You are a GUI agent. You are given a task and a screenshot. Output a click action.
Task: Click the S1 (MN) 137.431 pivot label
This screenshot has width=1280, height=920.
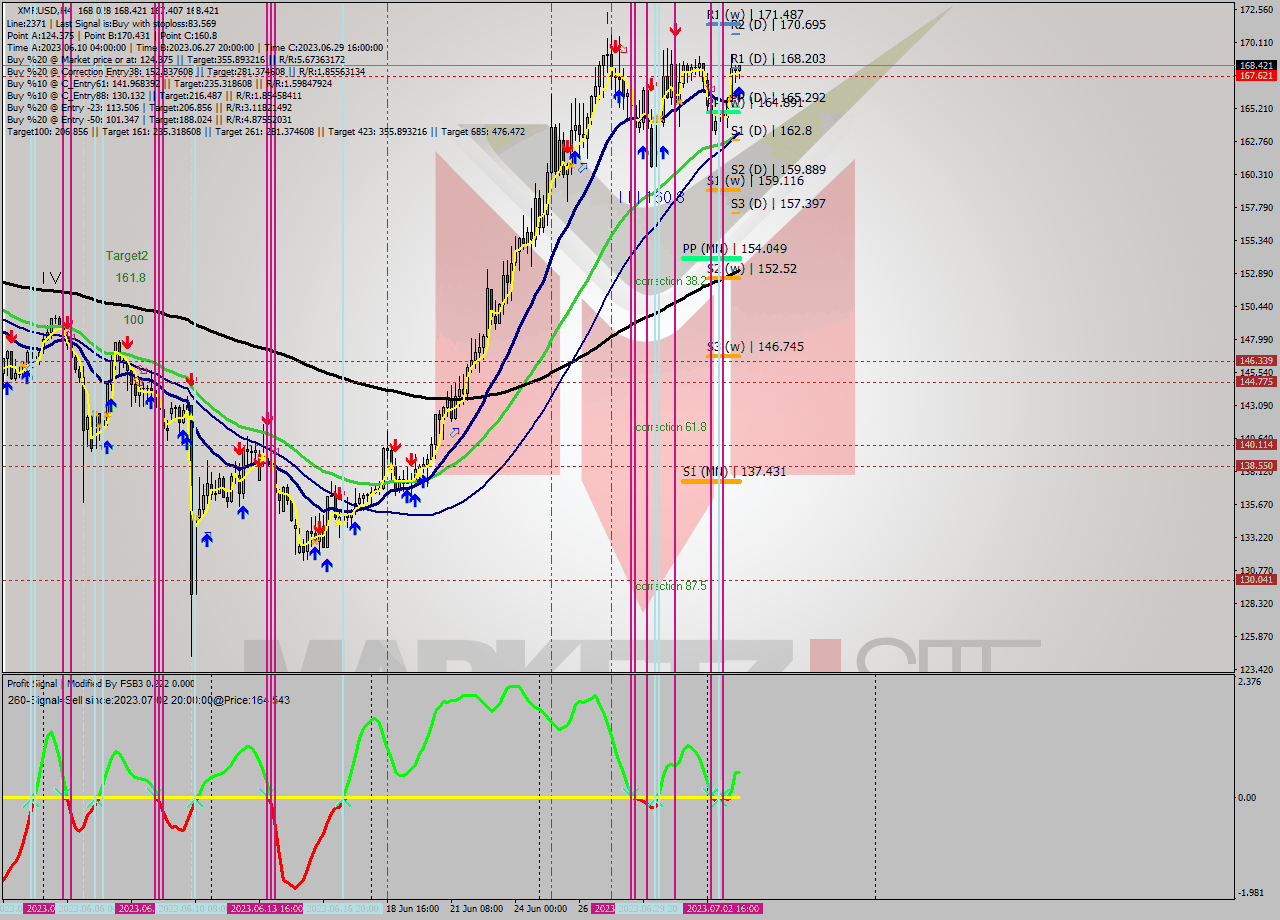734,472
